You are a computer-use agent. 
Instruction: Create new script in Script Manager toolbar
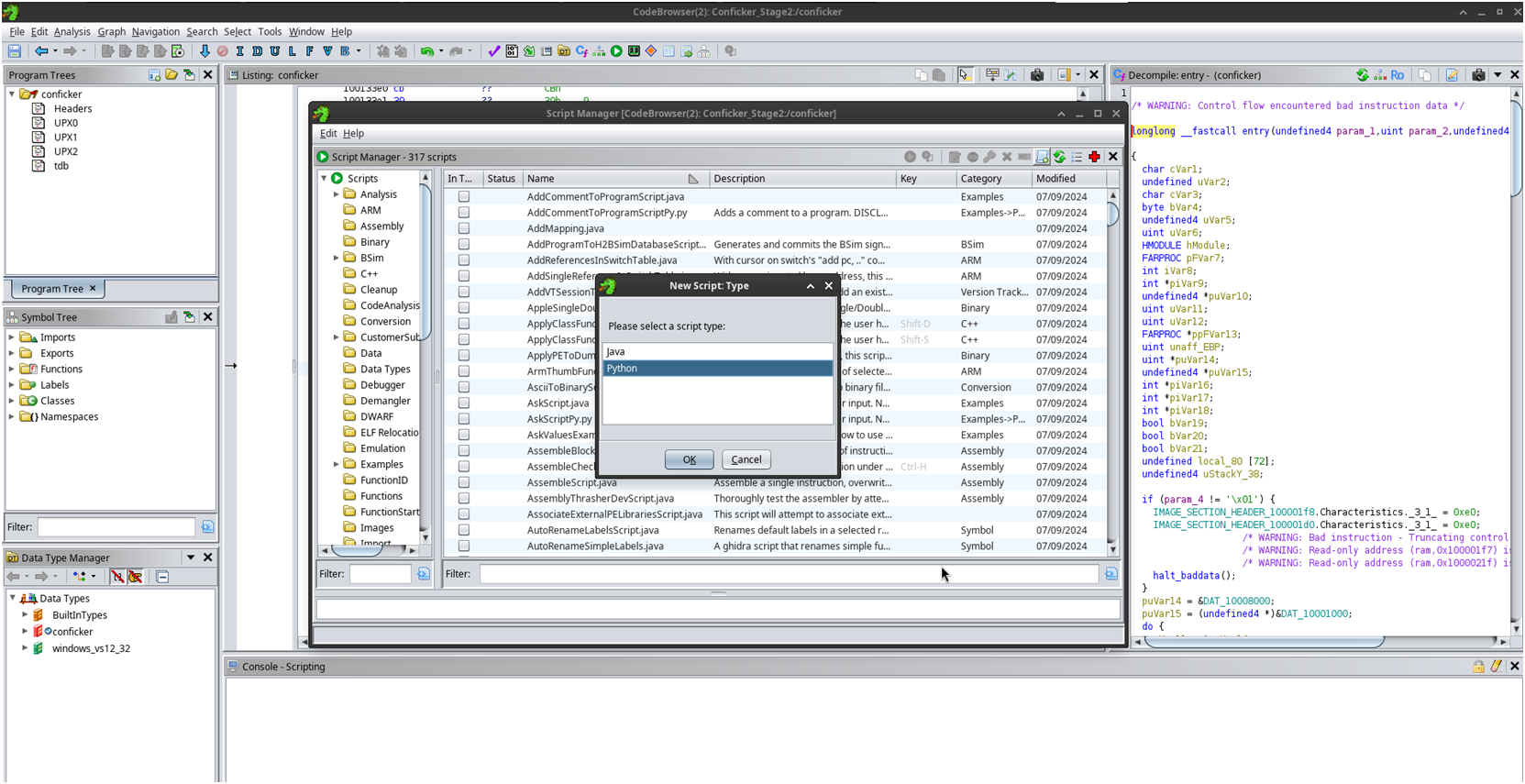1042,157
